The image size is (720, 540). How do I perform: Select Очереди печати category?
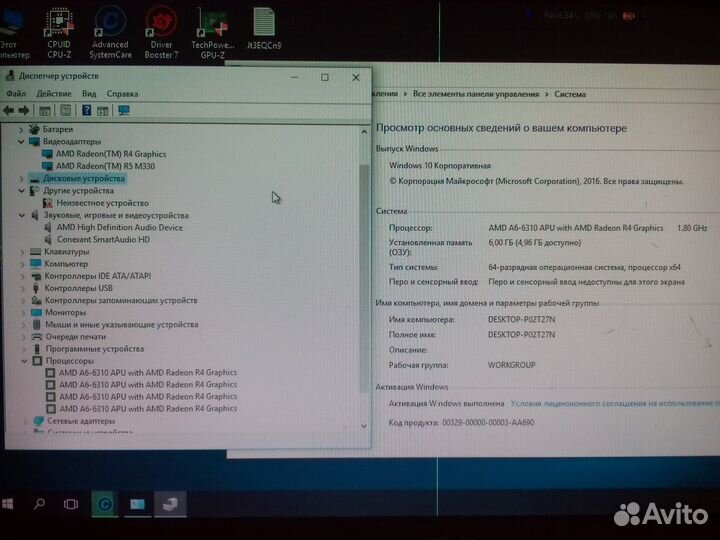pos(75,337)
